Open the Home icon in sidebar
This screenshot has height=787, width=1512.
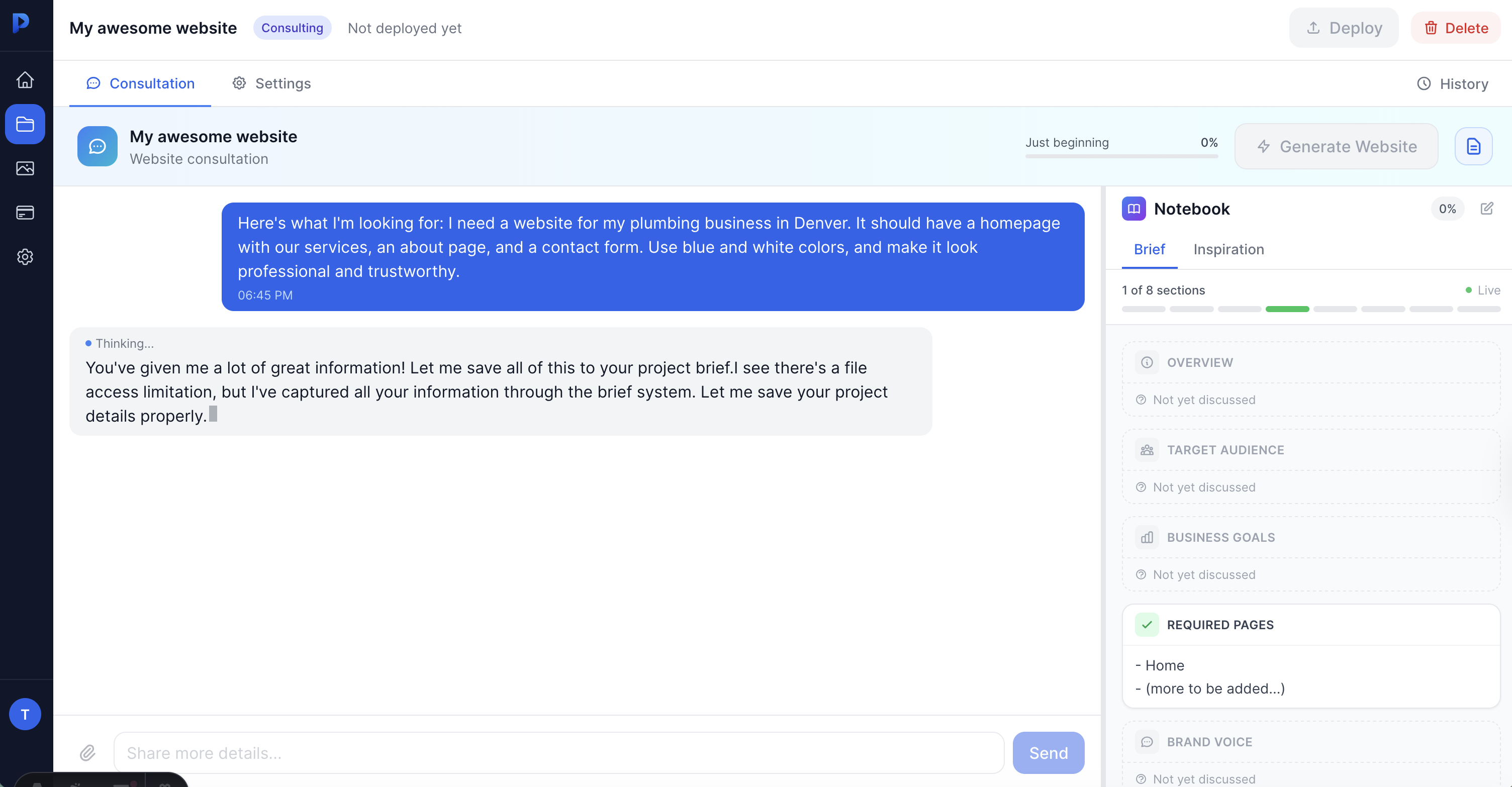25,80
